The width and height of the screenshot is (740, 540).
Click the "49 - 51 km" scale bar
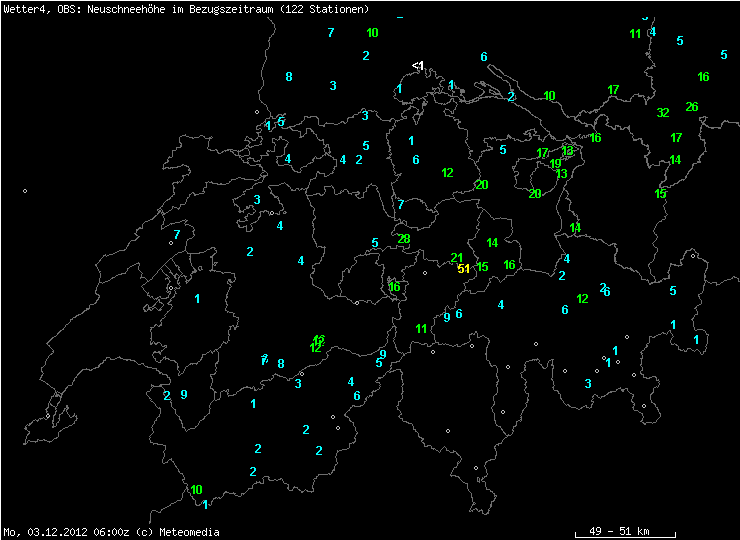[625, 530]
